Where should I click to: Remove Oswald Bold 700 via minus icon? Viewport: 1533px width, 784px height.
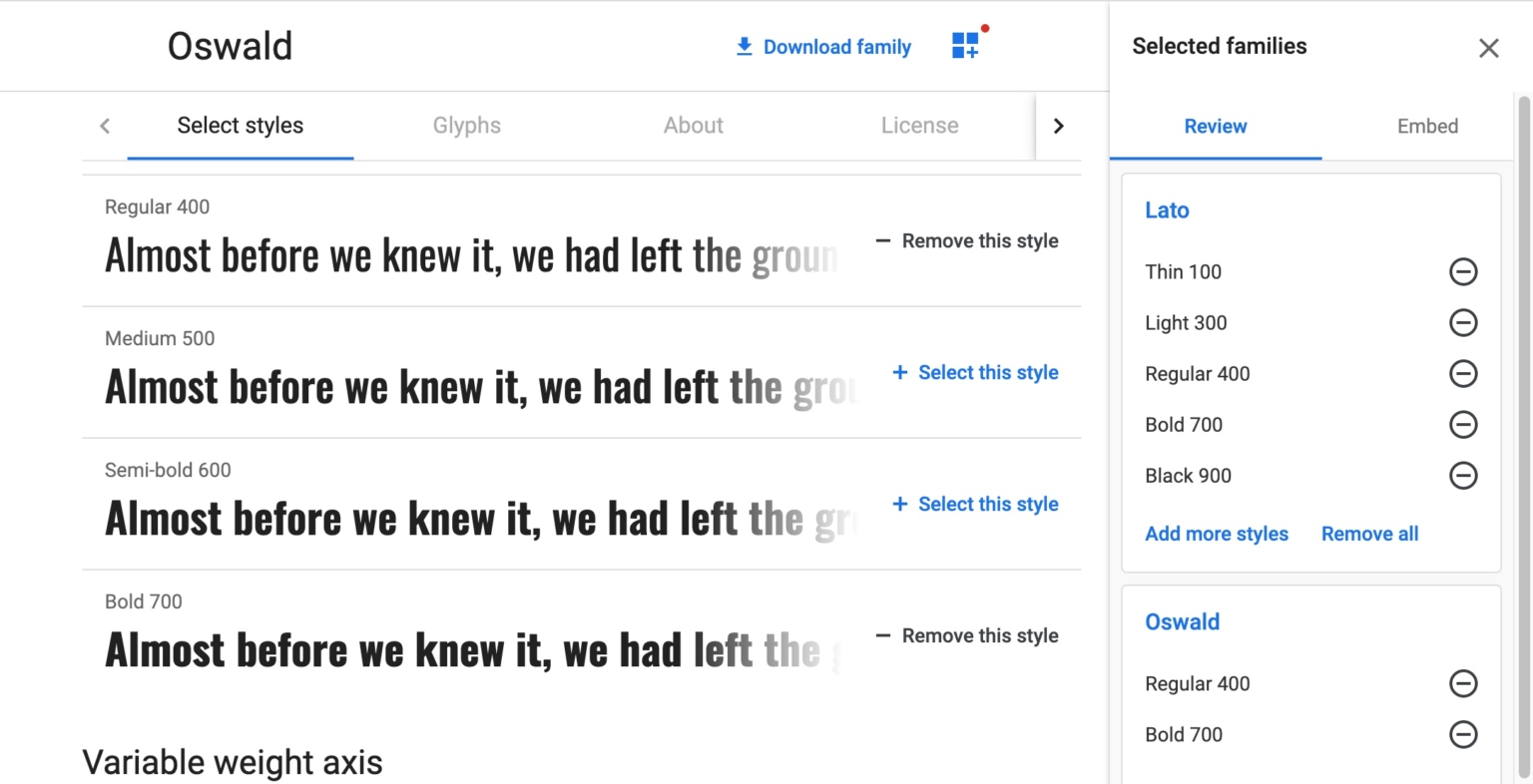1463,735
